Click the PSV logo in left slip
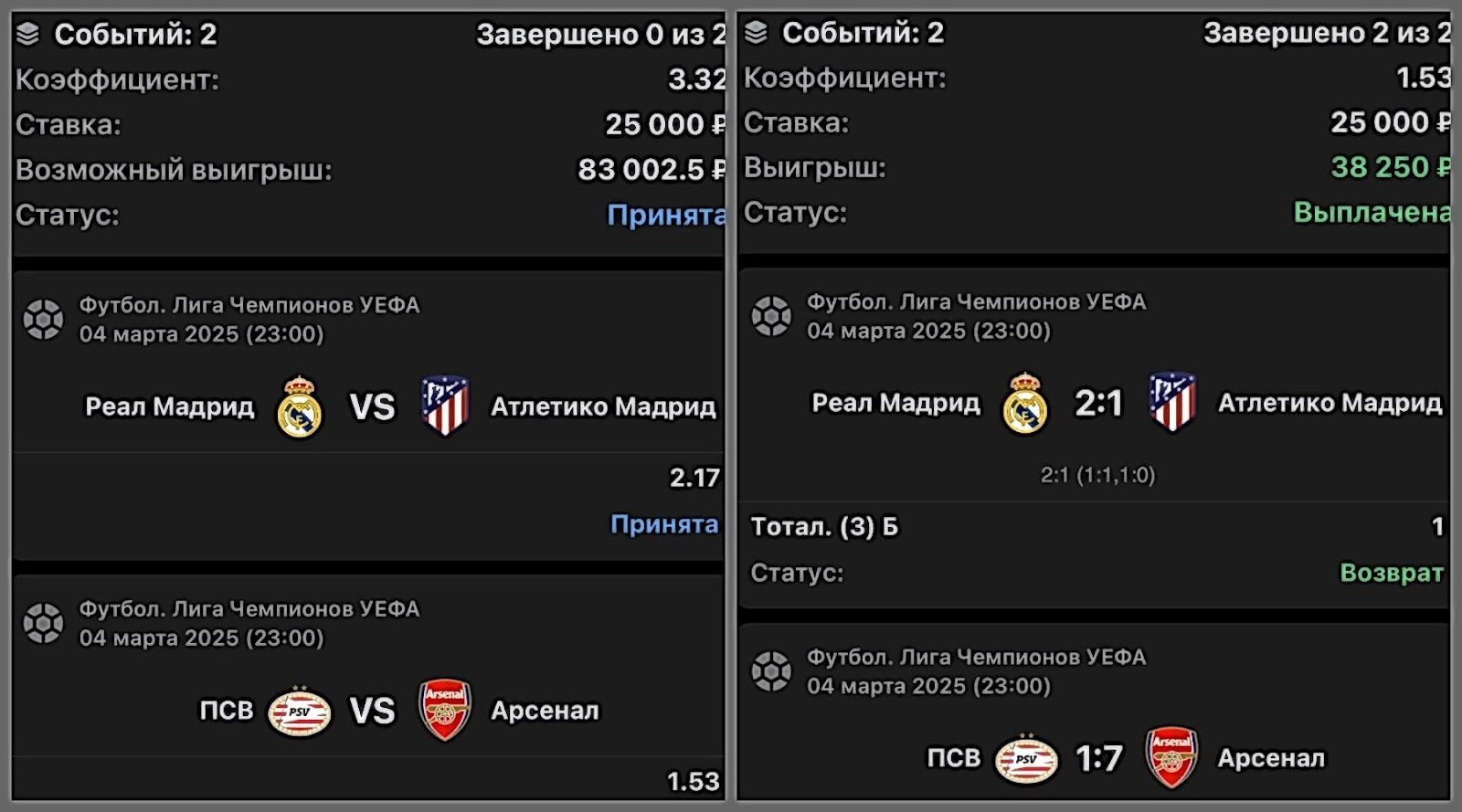 300,711
